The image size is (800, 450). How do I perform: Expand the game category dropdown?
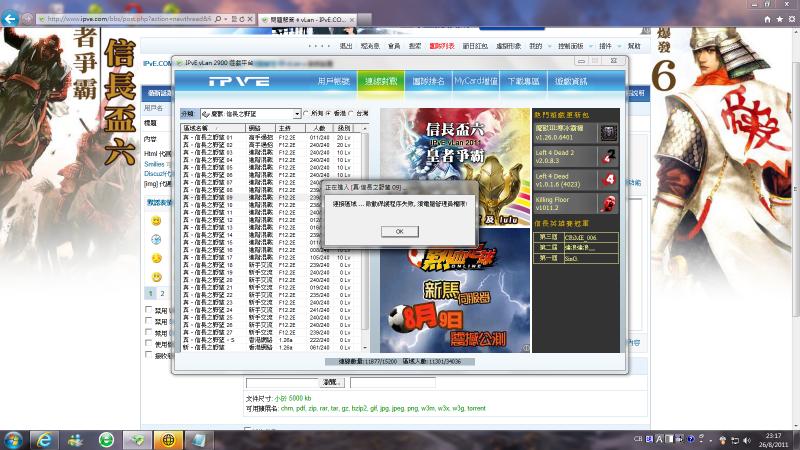297,114
